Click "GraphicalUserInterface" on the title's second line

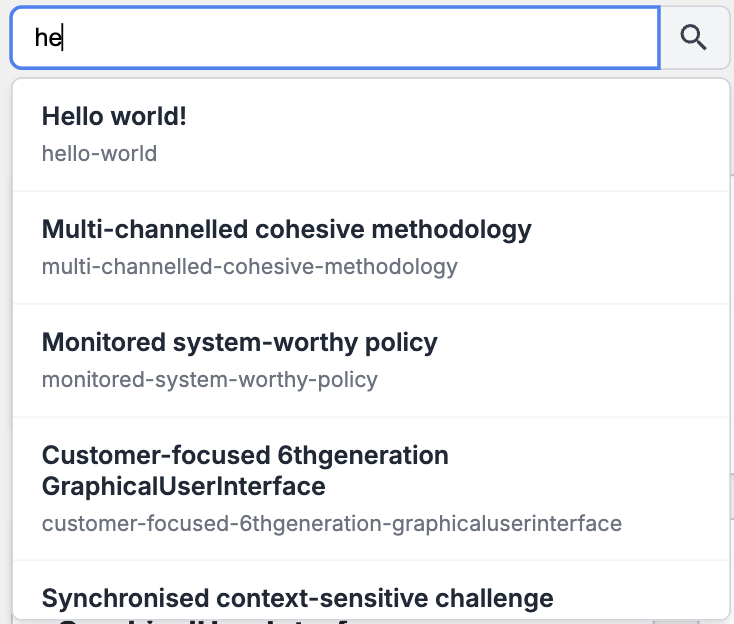(x=183, y=487)
